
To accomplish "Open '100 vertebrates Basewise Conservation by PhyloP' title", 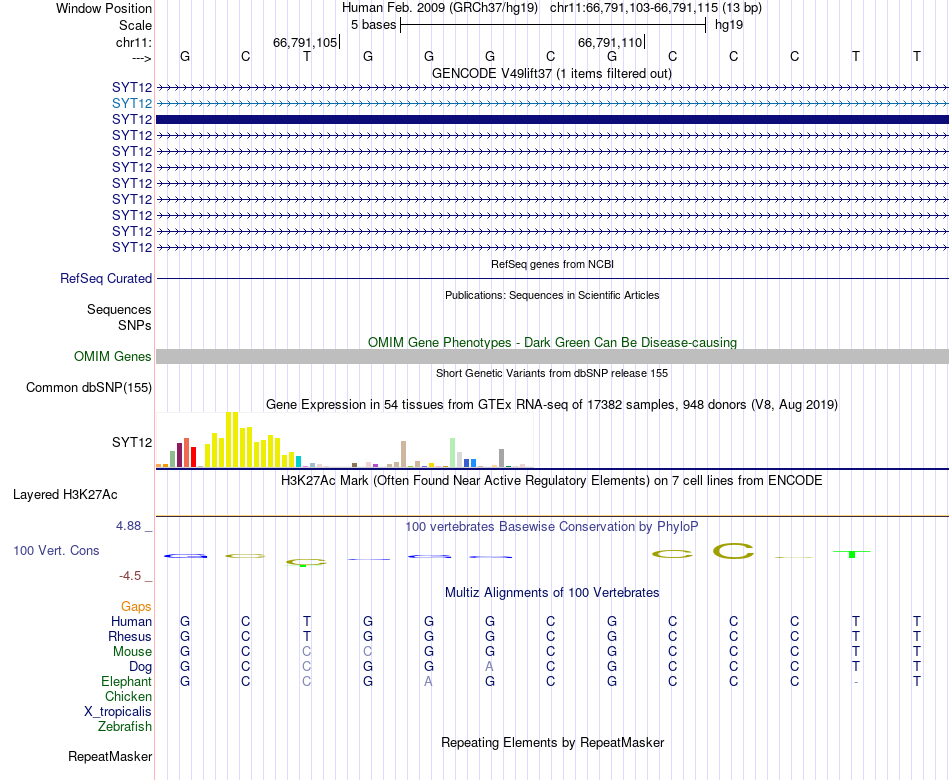I will click(552, 527).
